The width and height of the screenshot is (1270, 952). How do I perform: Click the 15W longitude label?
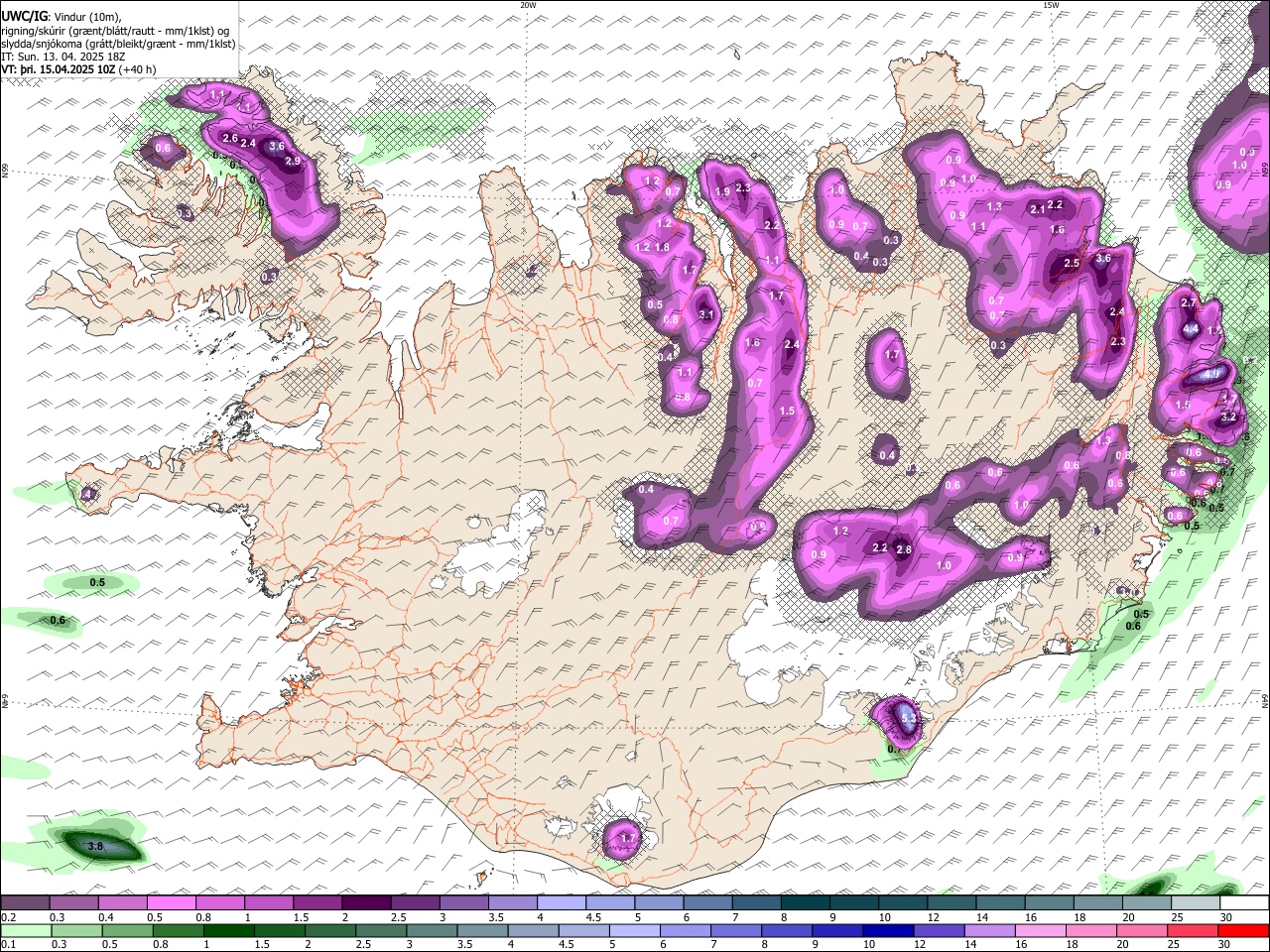coord(1051,5)
